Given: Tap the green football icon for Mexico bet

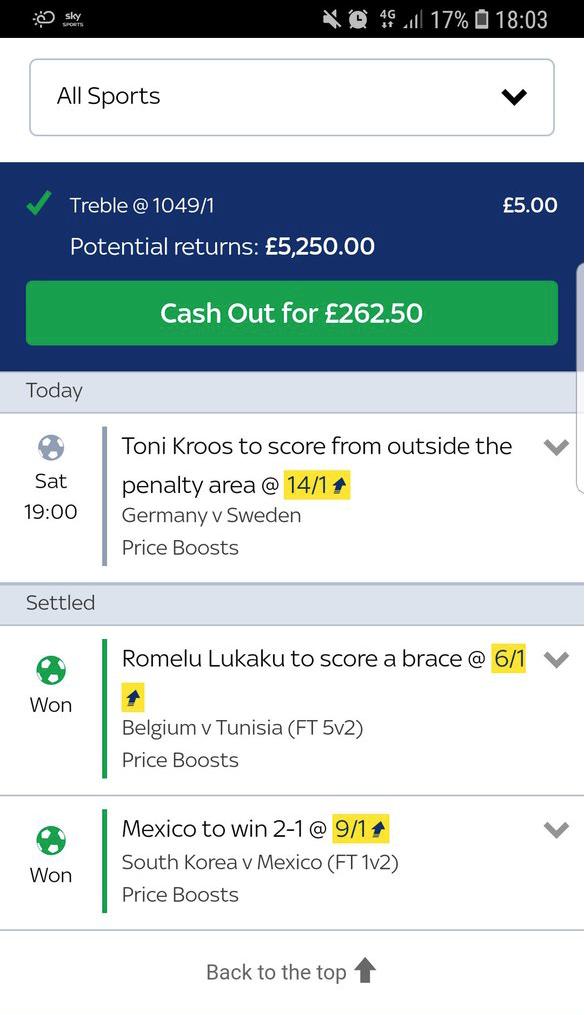Looking at the screenshot, I should click(51, 840).
